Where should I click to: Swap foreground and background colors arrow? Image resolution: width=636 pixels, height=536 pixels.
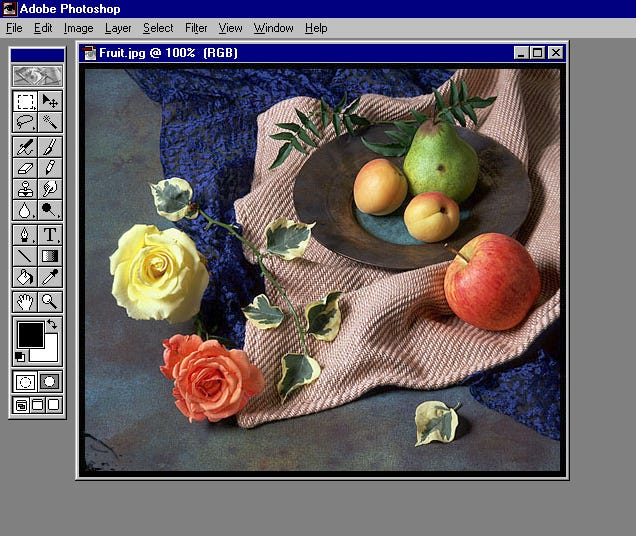click(52, 324)
